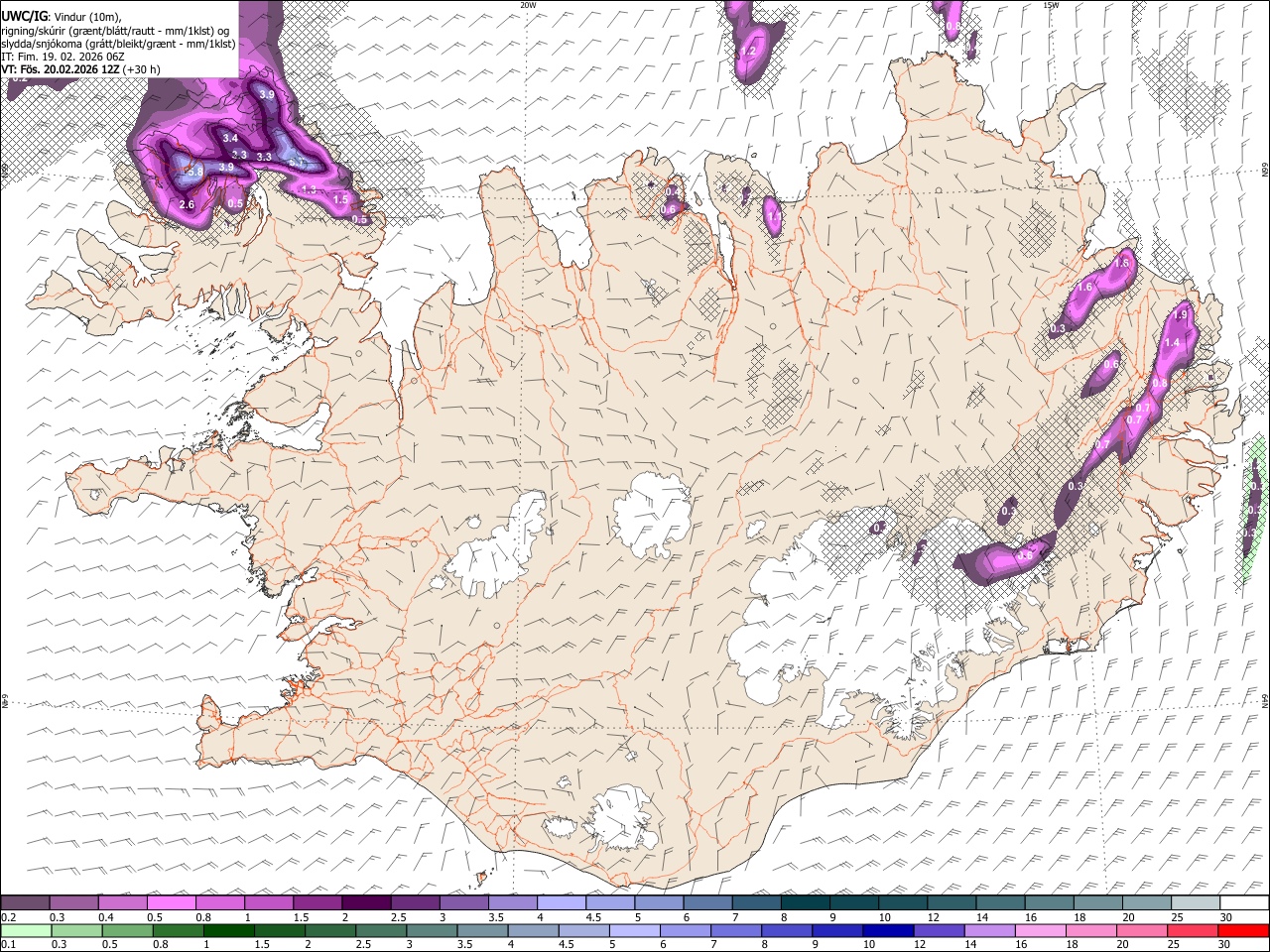Click the top-row lavender swatch starting at 4
This screenshot has width=1270, height=952.
[562, 903]
